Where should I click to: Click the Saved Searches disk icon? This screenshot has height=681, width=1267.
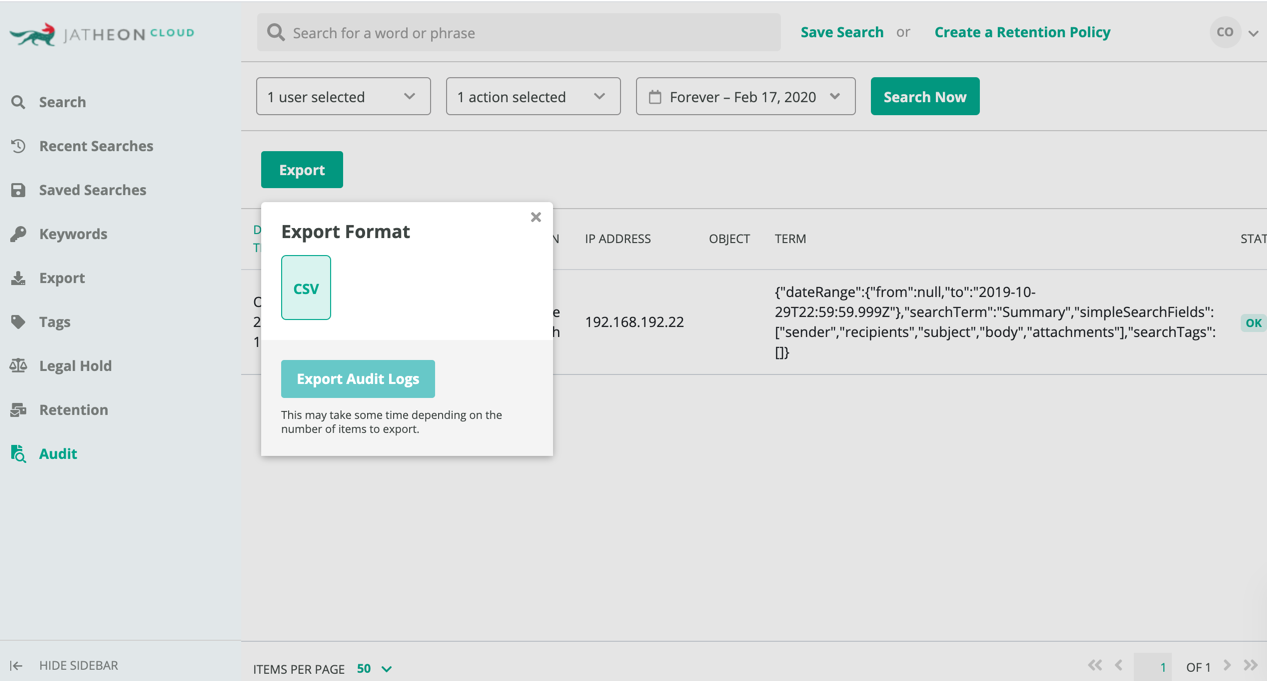click(x=18, y=190)
